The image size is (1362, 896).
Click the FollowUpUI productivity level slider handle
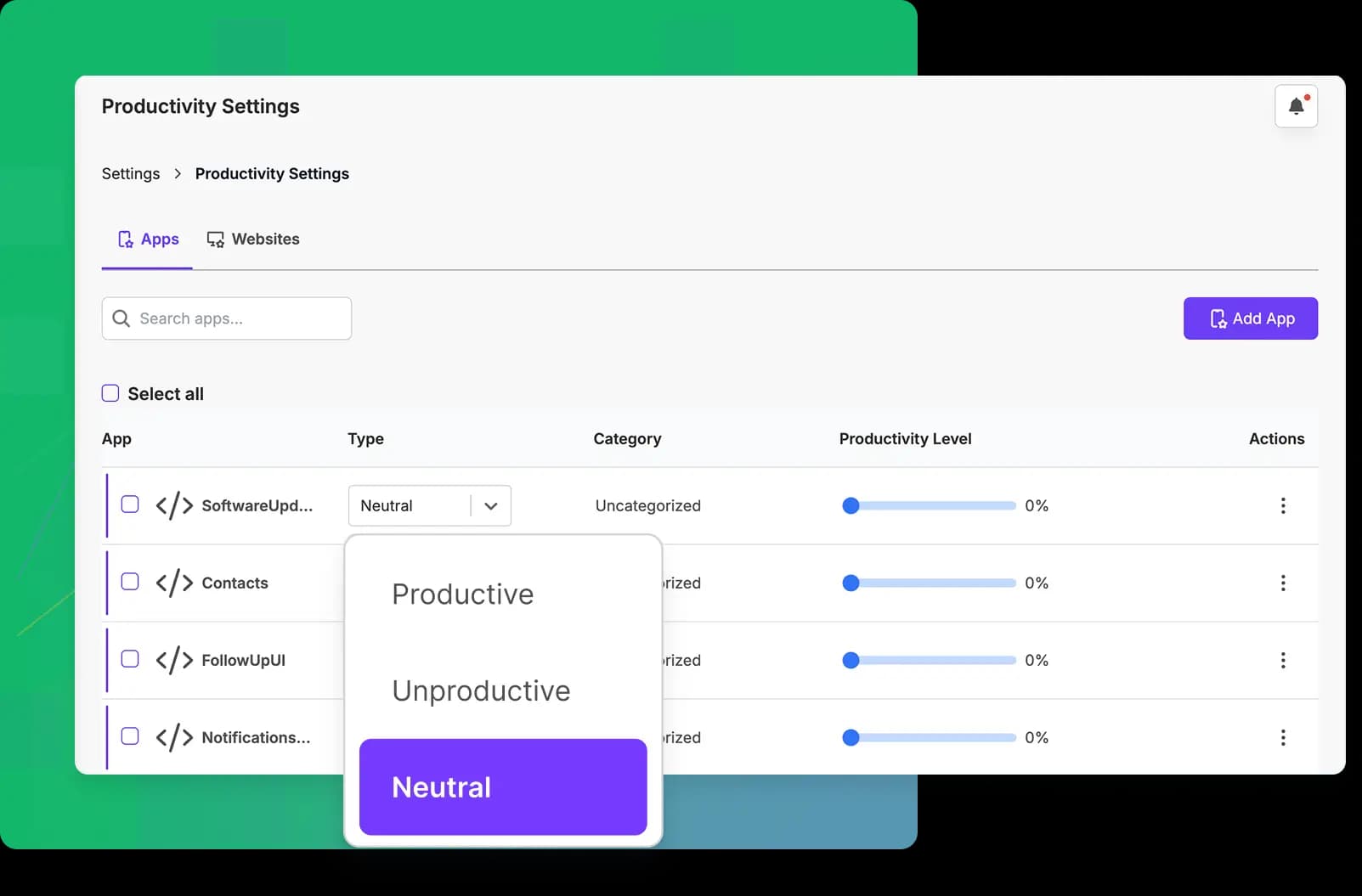(851, 661)
